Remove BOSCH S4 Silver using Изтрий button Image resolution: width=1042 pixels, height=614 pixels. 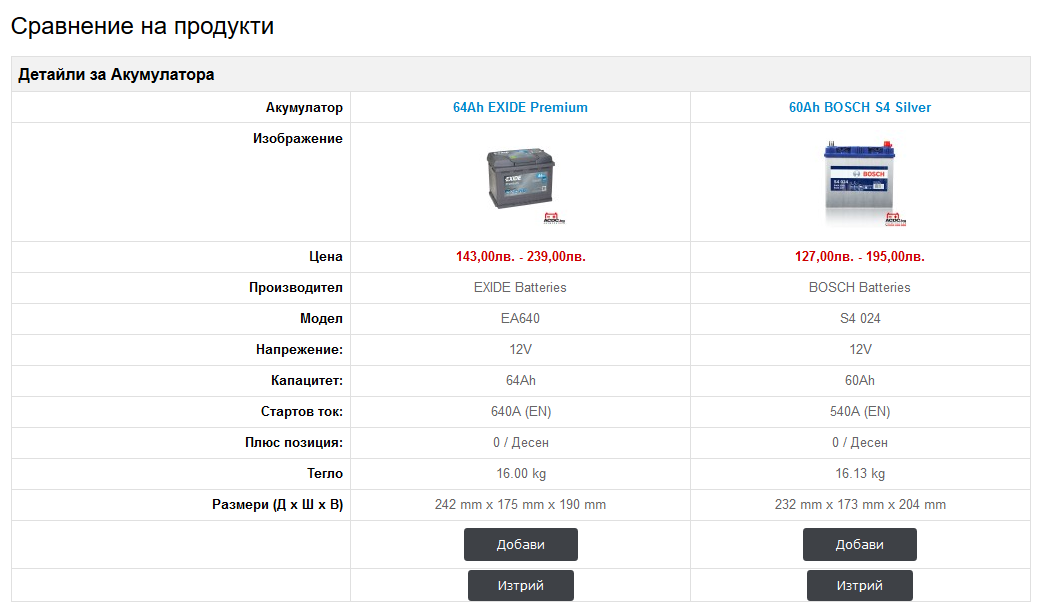point(860,585)
